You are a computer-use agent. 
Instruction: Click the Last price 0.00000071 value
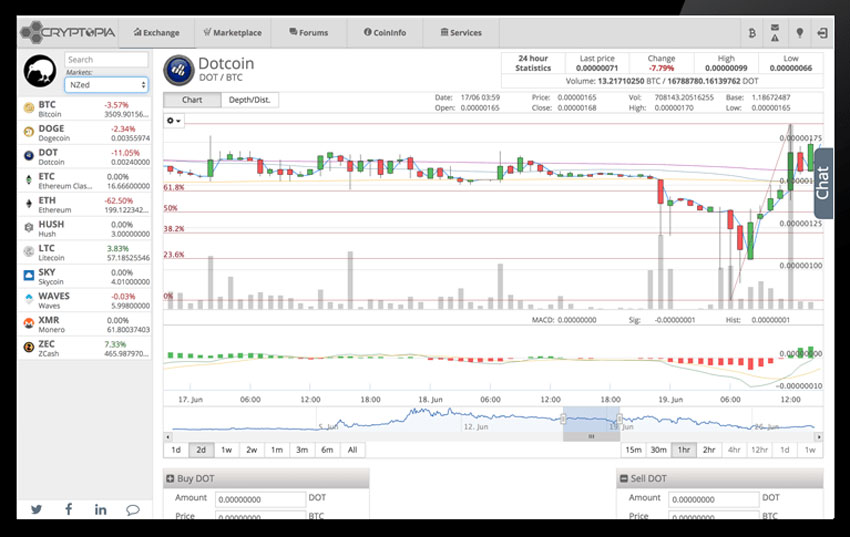tap(597, 68)
